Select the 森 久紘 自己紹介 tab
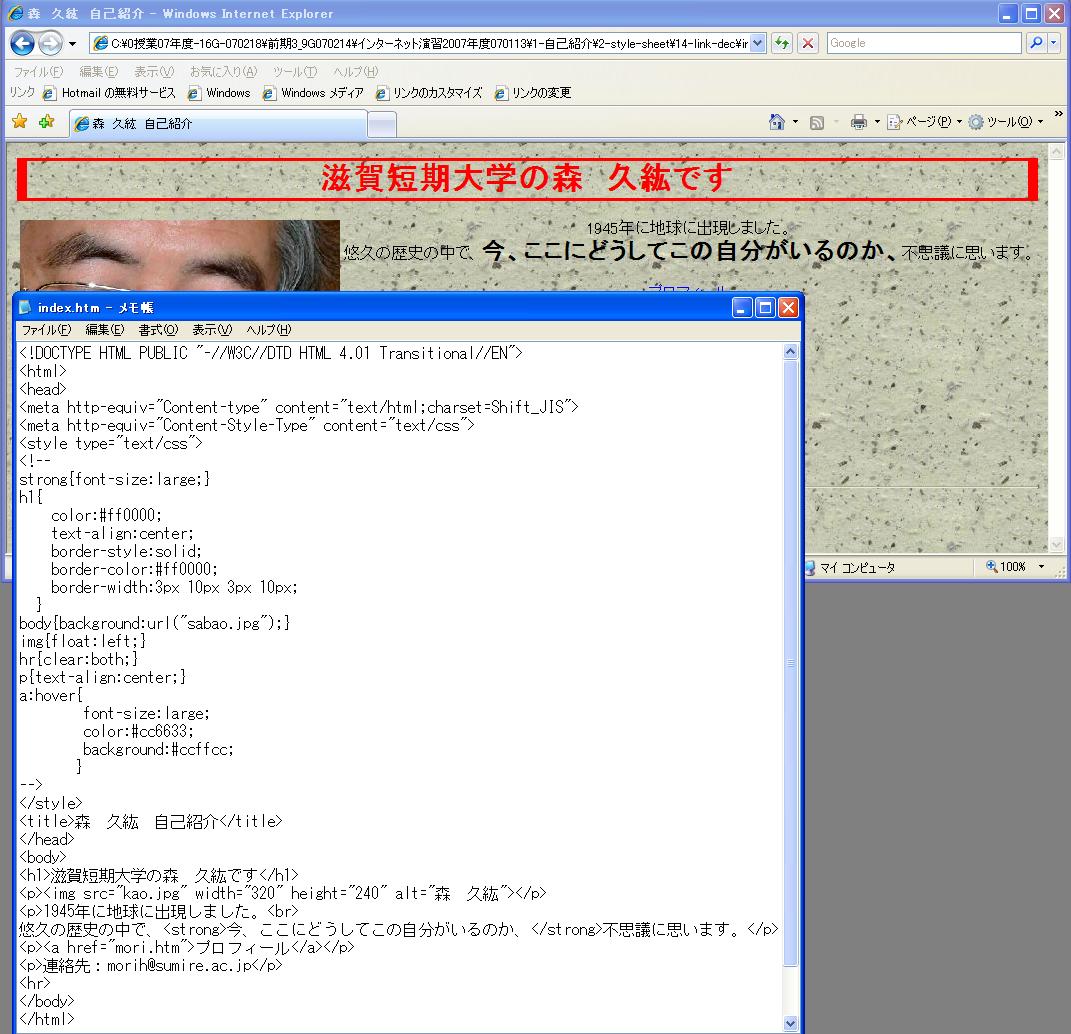The image size is (1071, 1034). click(x=219, y=124)
